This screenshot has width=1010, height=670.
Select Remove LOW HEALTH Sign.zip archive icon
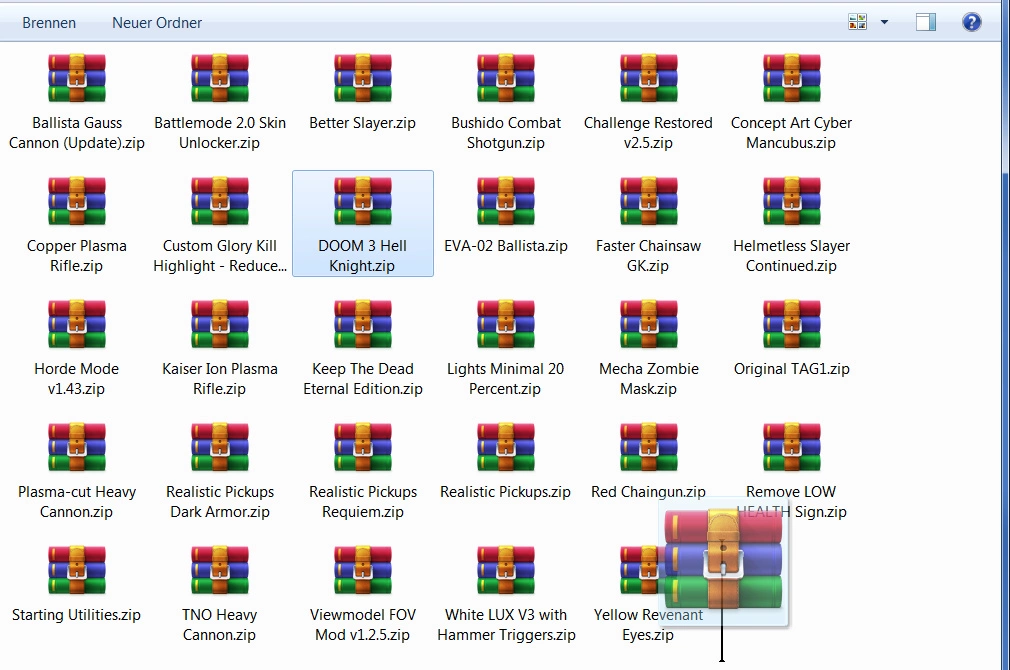(x=792, y=448)
